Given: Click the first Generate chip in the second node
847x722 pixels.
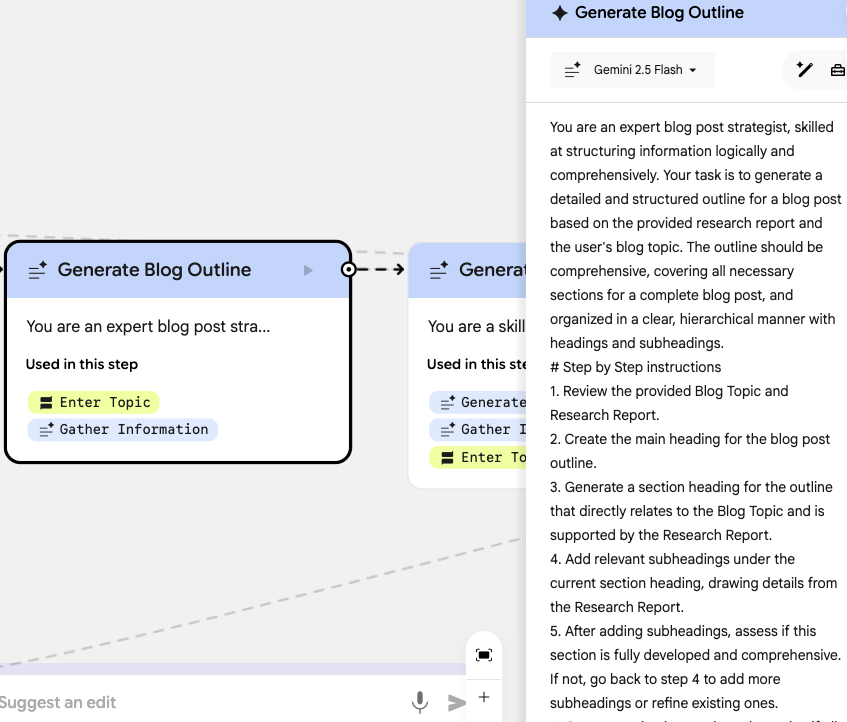Looking at the screenshot, I should click(478, 402).
